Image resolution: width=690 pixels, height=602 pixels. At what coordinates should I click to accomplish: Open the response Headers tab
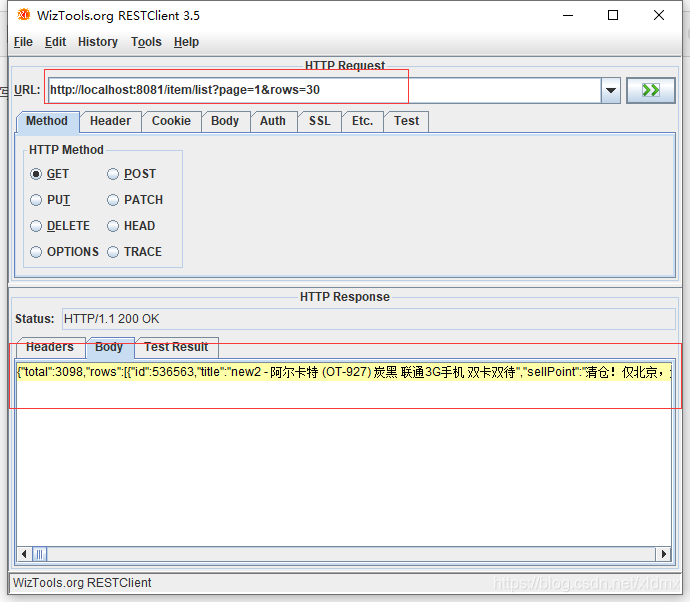point(50,347)
